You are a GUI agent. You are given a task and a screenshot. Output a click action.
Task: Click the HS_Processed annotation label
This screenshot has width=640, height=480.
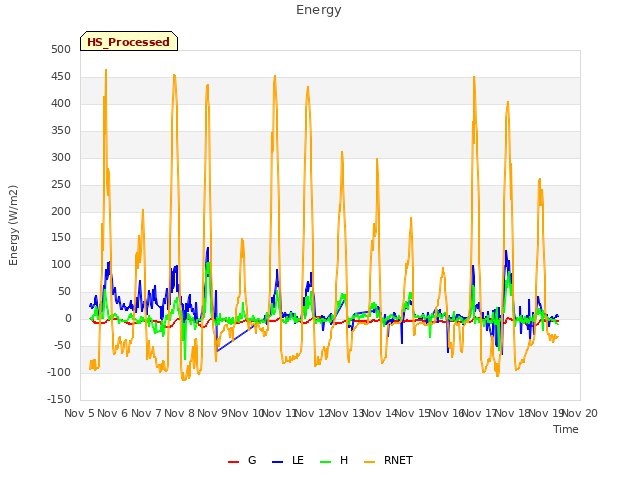point(129,42)
